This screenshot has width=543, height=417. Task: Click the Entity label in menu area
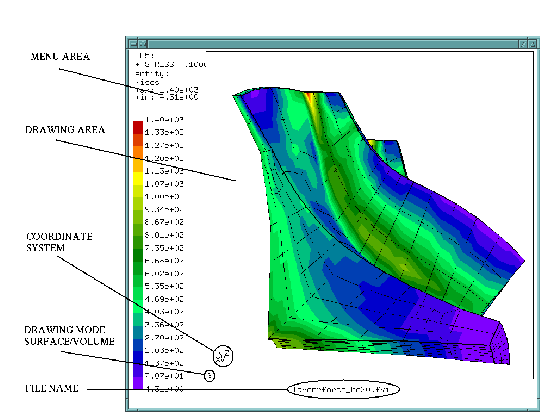(x=152, y=73)
